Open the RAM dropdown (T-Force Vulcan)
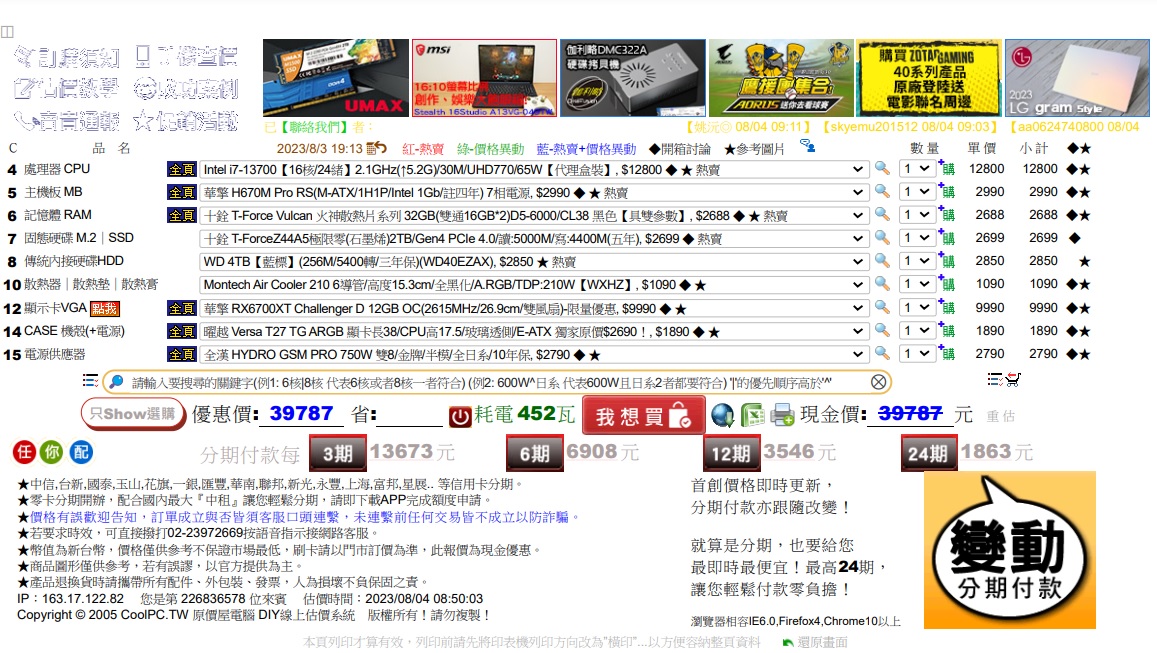This screenshot has height=653, width=1157. pos(533,215)
